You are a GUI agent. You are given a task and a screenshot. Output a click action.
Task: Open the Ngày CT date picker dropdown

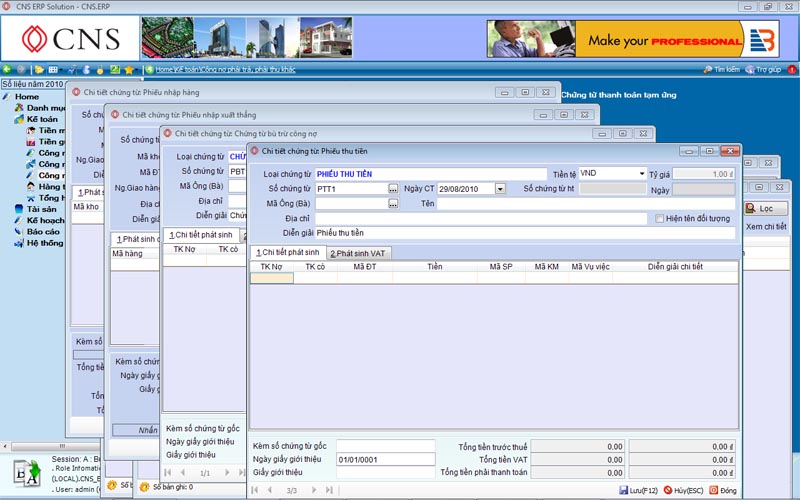500,189
